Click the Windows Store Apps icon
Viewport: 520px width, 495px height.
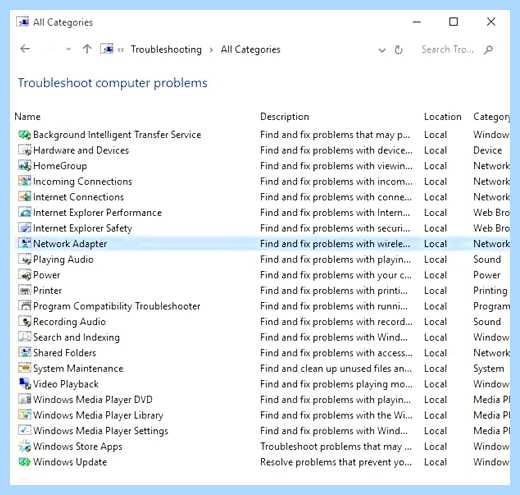[x=24, y=446]
